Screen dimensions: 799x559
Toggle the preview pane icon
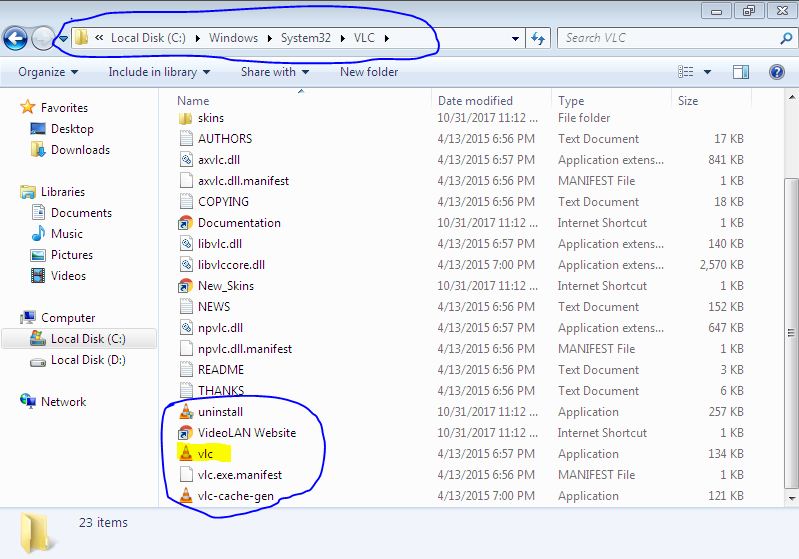(741, 72)
